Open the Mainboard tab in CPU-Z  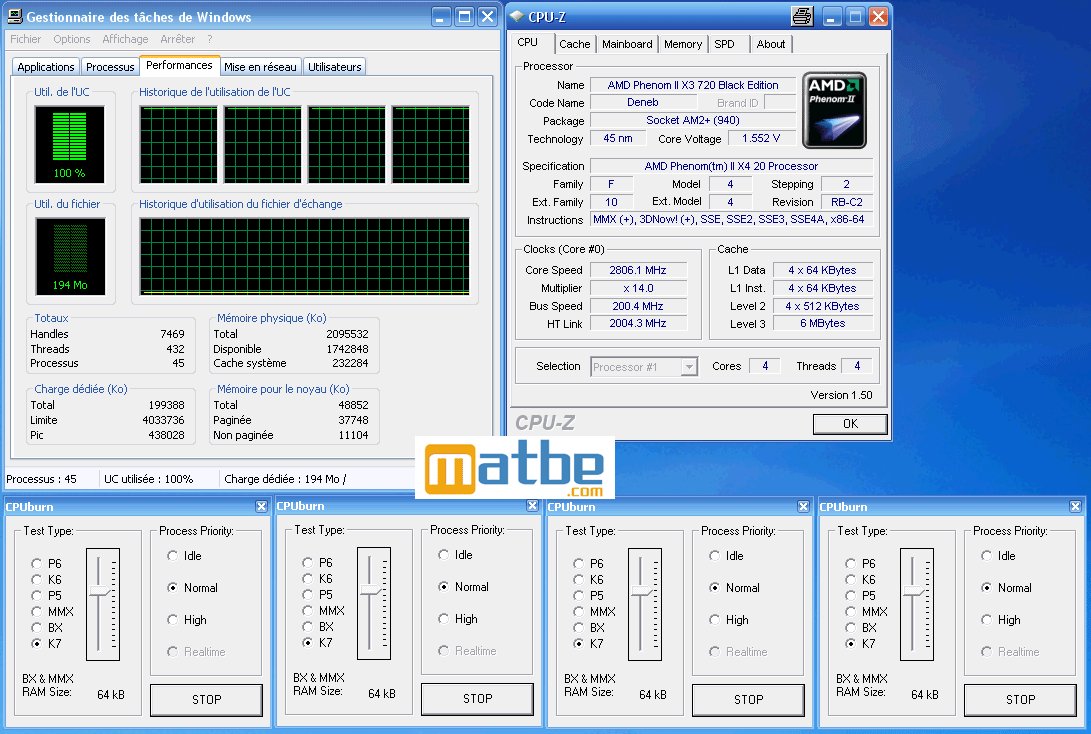coord(627,45)
